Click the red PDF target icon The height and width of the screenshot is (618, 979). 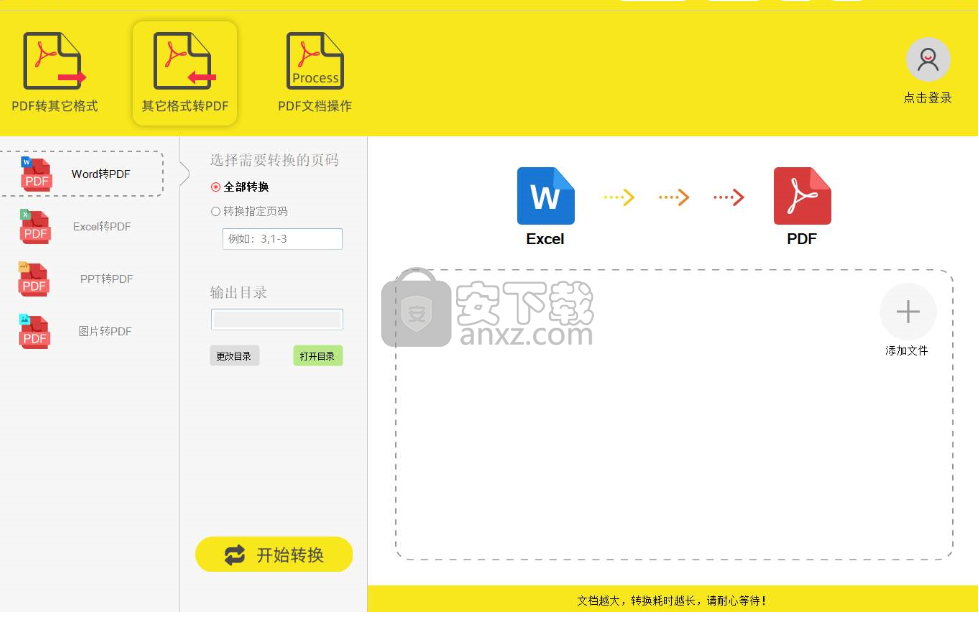(x=802, y=196)
